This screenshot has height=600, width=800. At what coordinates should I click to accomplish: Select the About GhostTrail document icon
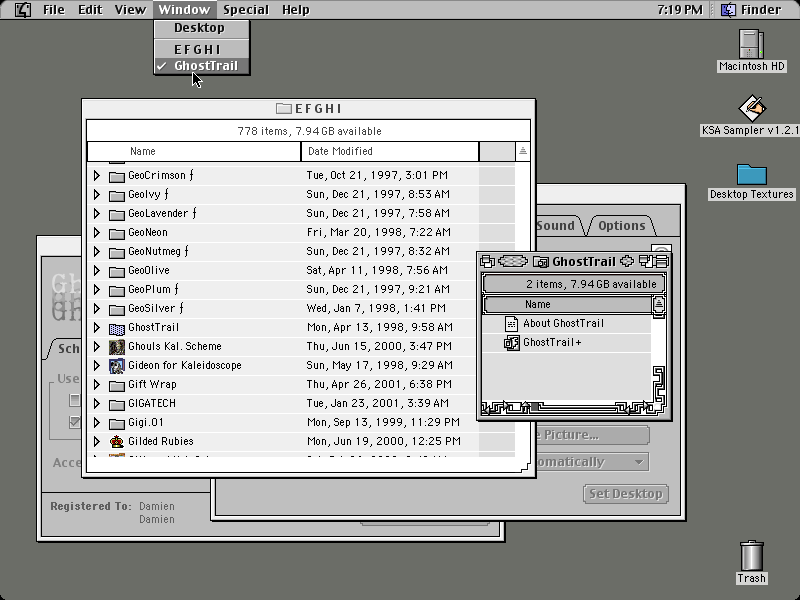point(511,323)
